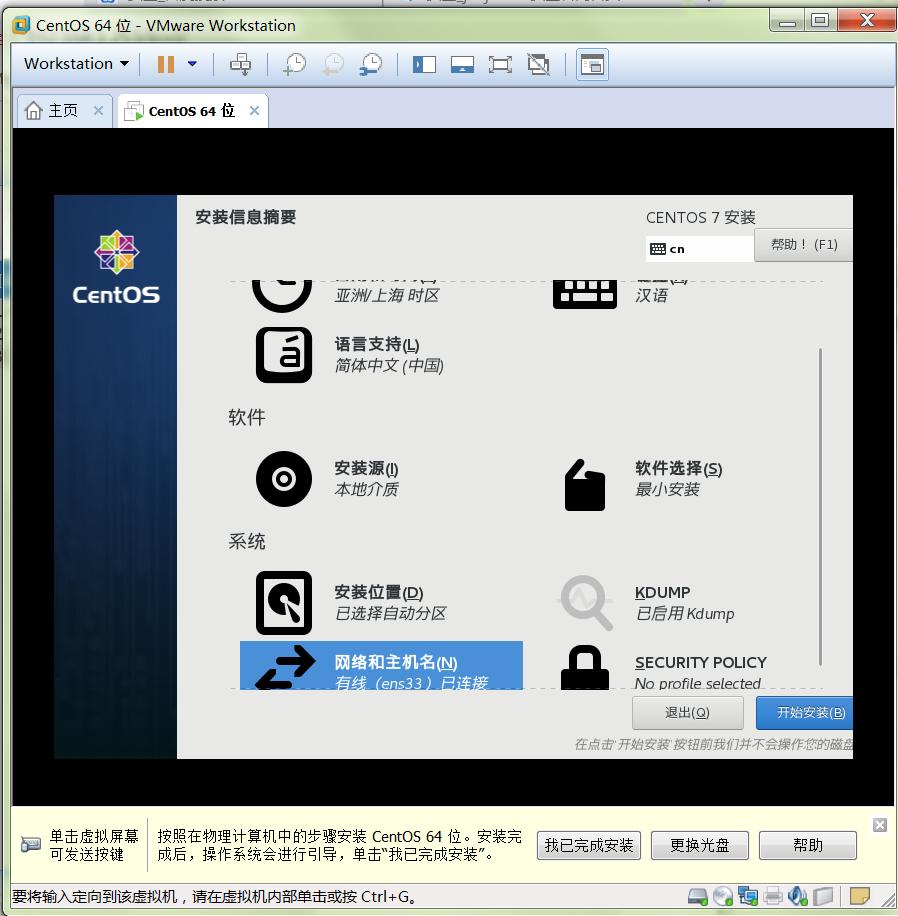This screenshot has height=916, width=898.
Task: Enter full screen mode from toolbar
Action: tap(499, 64)
